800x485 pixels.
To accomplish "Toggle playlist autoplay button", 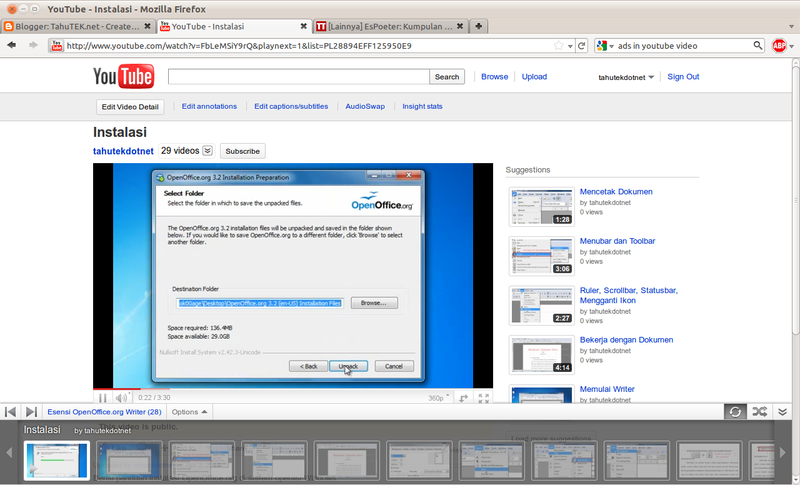I will 735,411.
